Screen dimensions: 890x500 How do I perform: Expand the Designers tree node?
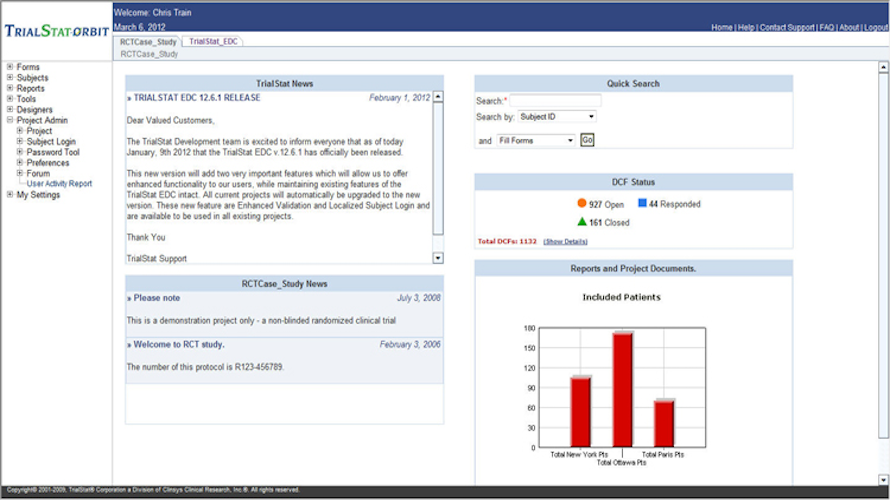click(10, 109)
